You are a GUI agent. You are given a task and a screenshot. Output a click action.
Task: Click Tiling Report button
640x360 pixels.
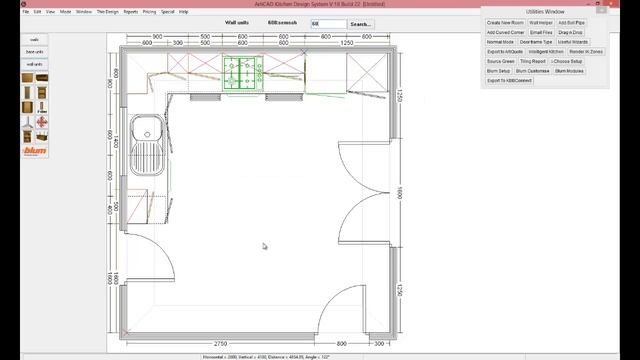coord(533,61)
